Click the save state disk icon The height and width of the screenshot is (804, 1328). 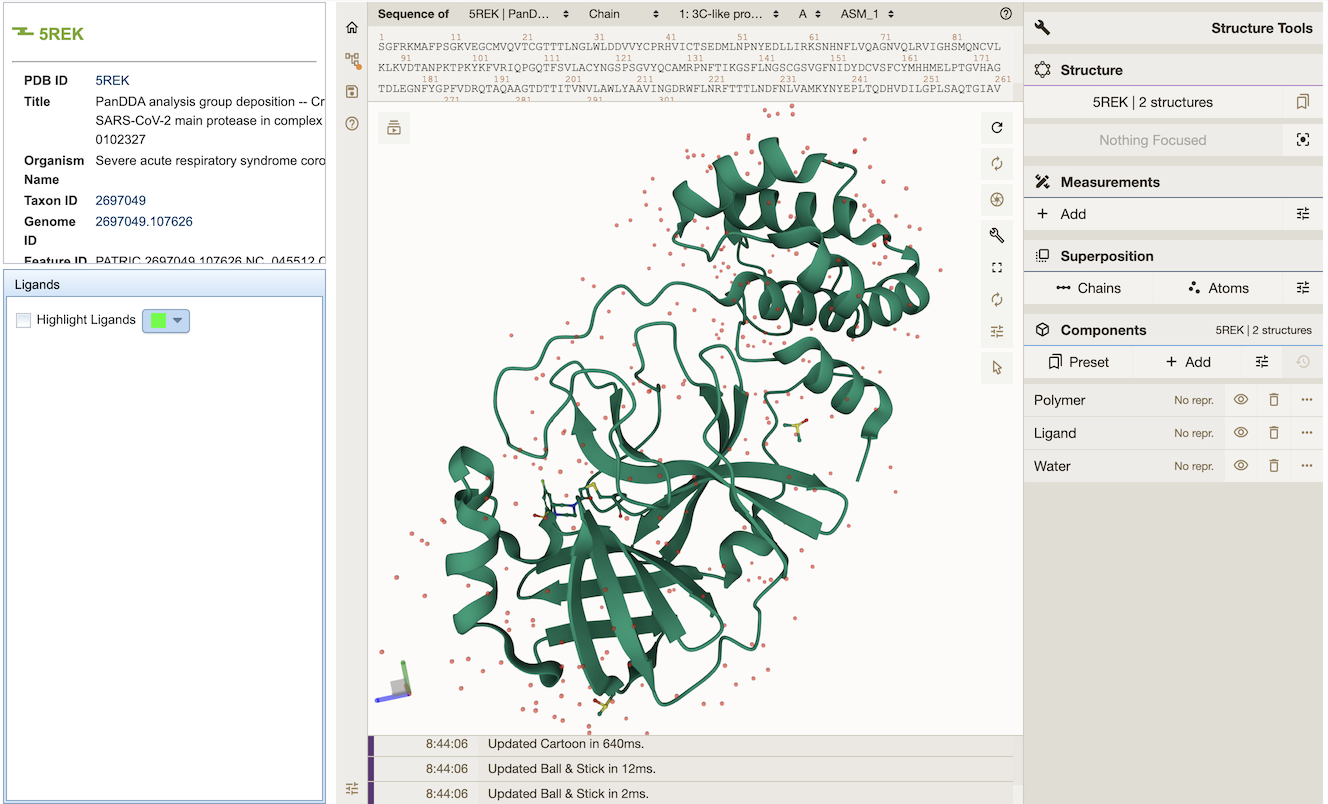[x=352, y=92]
